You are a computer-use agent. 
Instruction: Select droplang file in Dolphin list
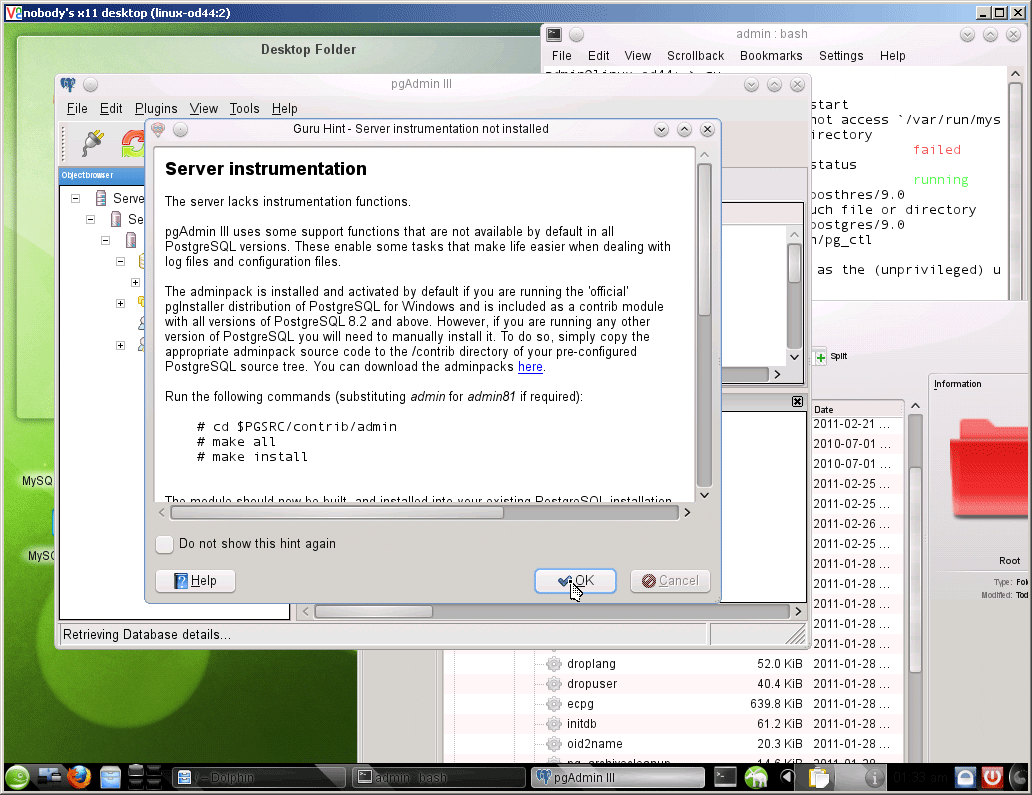pos(591,663)
